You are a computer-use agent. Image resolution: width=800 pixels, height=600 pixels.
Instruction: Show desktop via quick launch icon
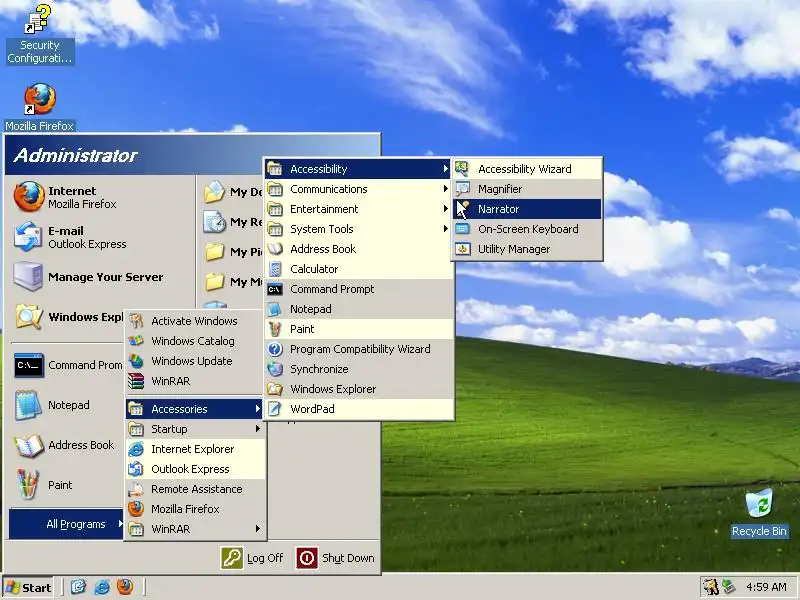78,587
